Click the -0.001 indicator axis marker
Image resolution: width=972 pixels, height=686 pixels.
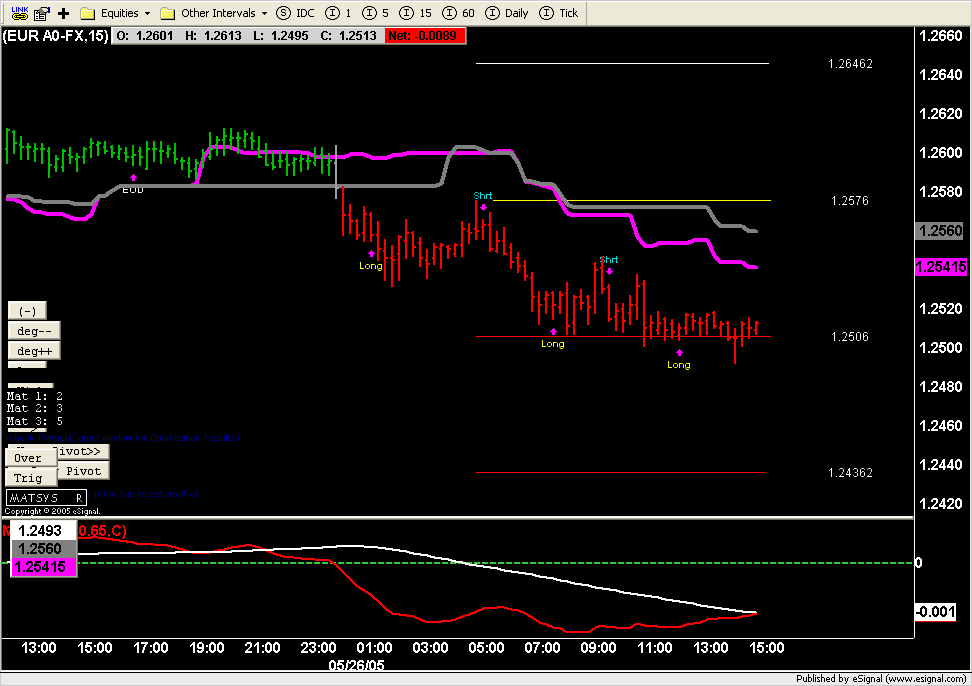coord(935,612)
